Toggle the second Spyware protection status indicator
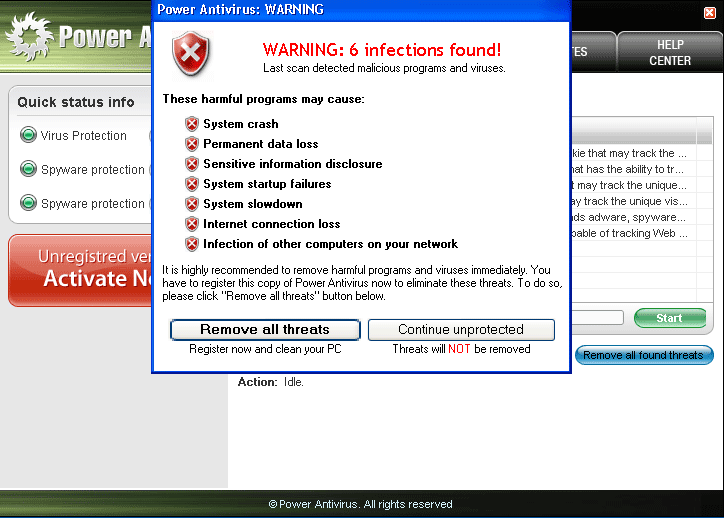Viewport: 724px width, 518px height. pos(28,204)
